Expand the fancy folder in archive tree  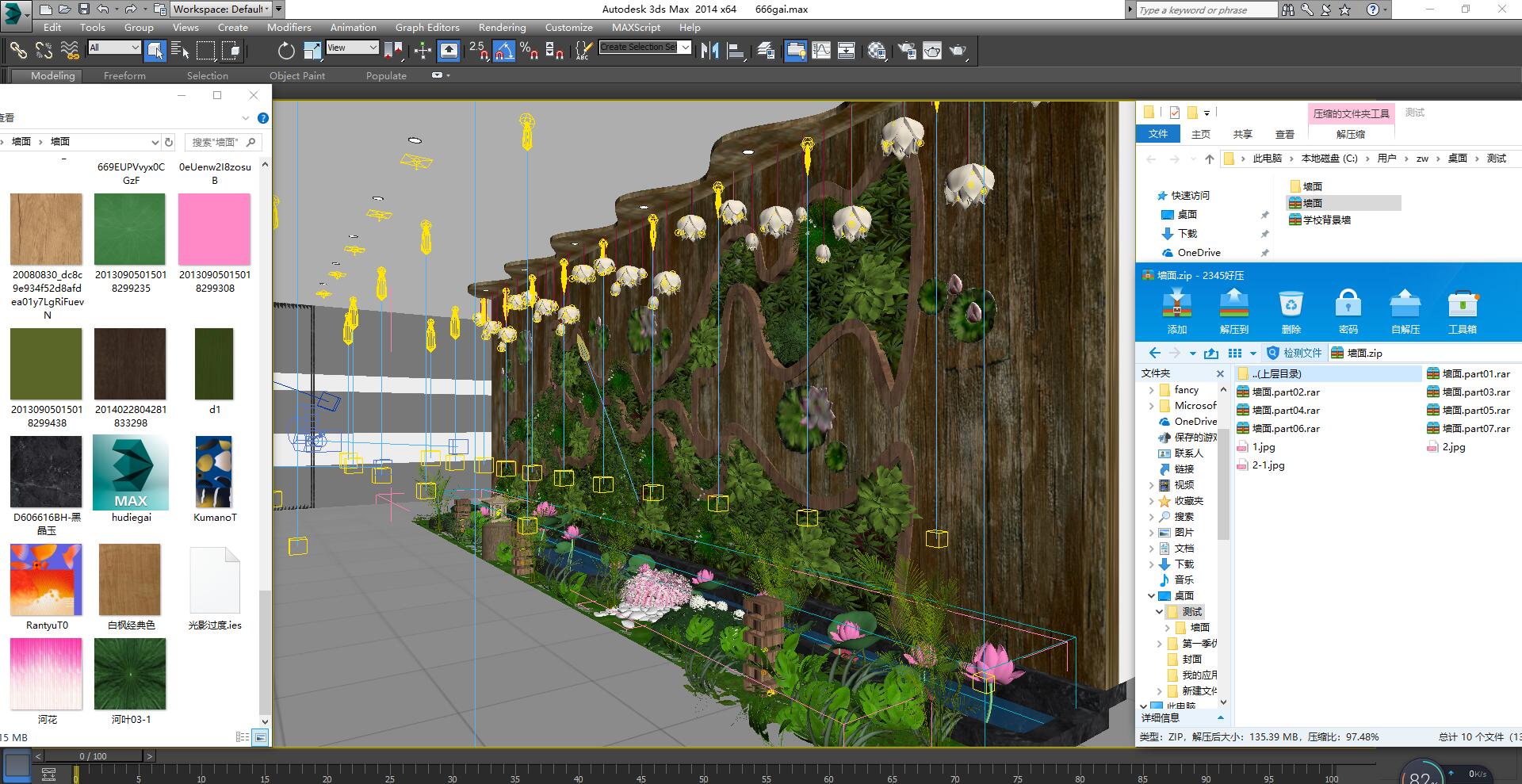pyautogui.click(x=1151, y=390)
